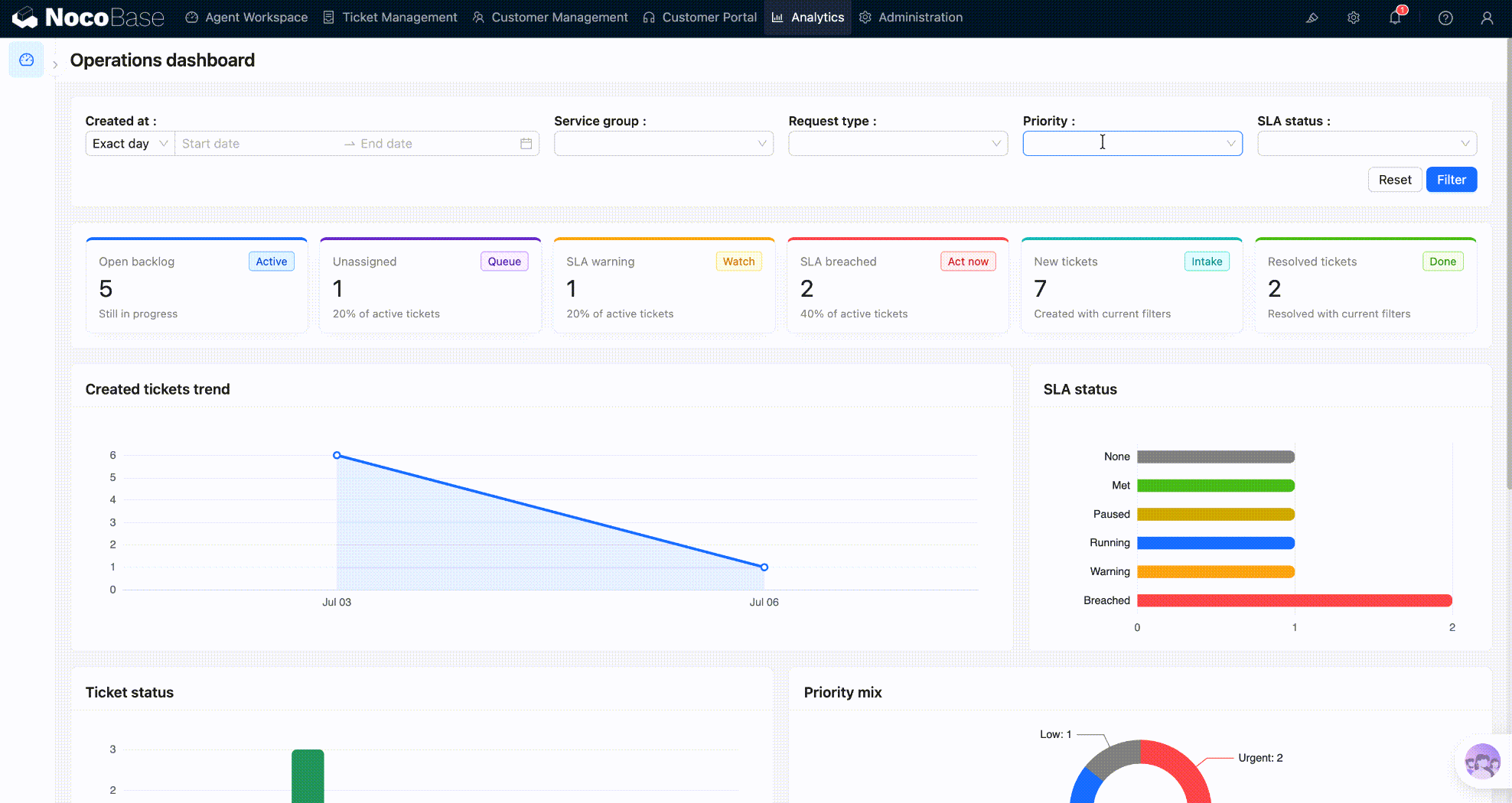
Task: Click the End date field
Action: click(x=436, y=144)
